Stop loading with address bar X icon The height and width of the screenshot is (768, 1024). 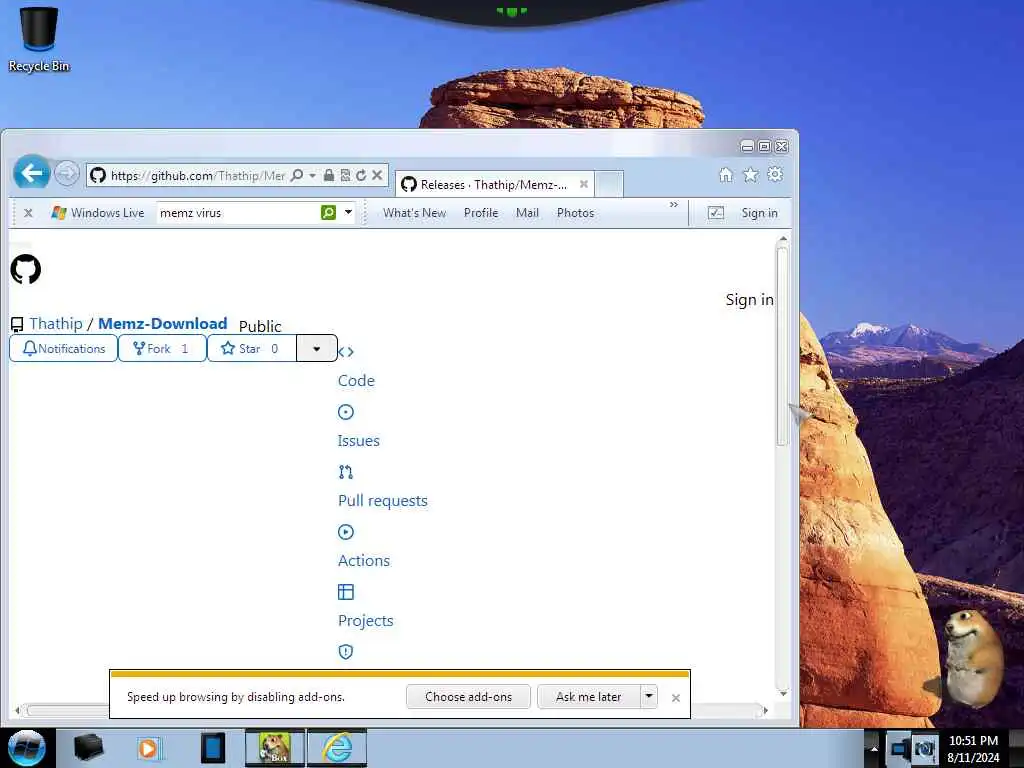[x=377, y=175]
